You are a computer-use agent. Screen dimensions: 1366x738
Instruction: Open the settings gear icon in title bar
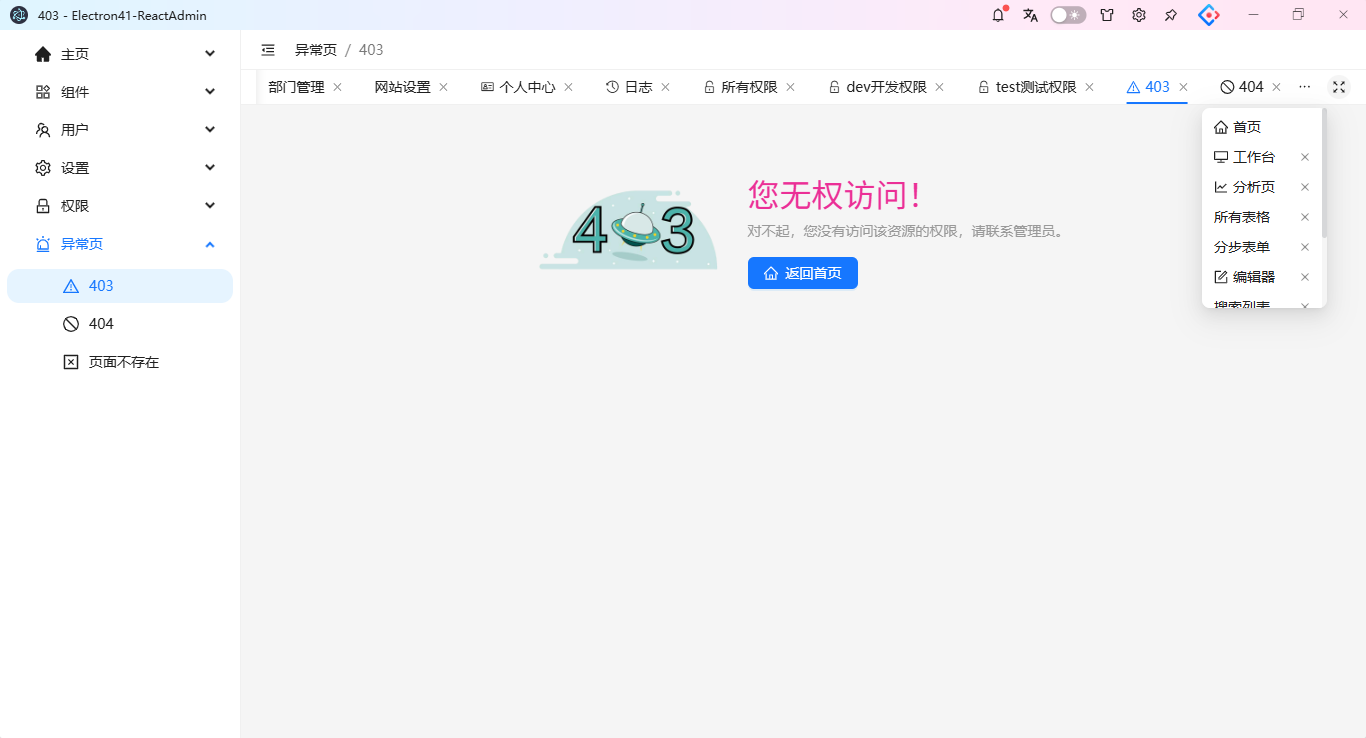click(1139, 15)
